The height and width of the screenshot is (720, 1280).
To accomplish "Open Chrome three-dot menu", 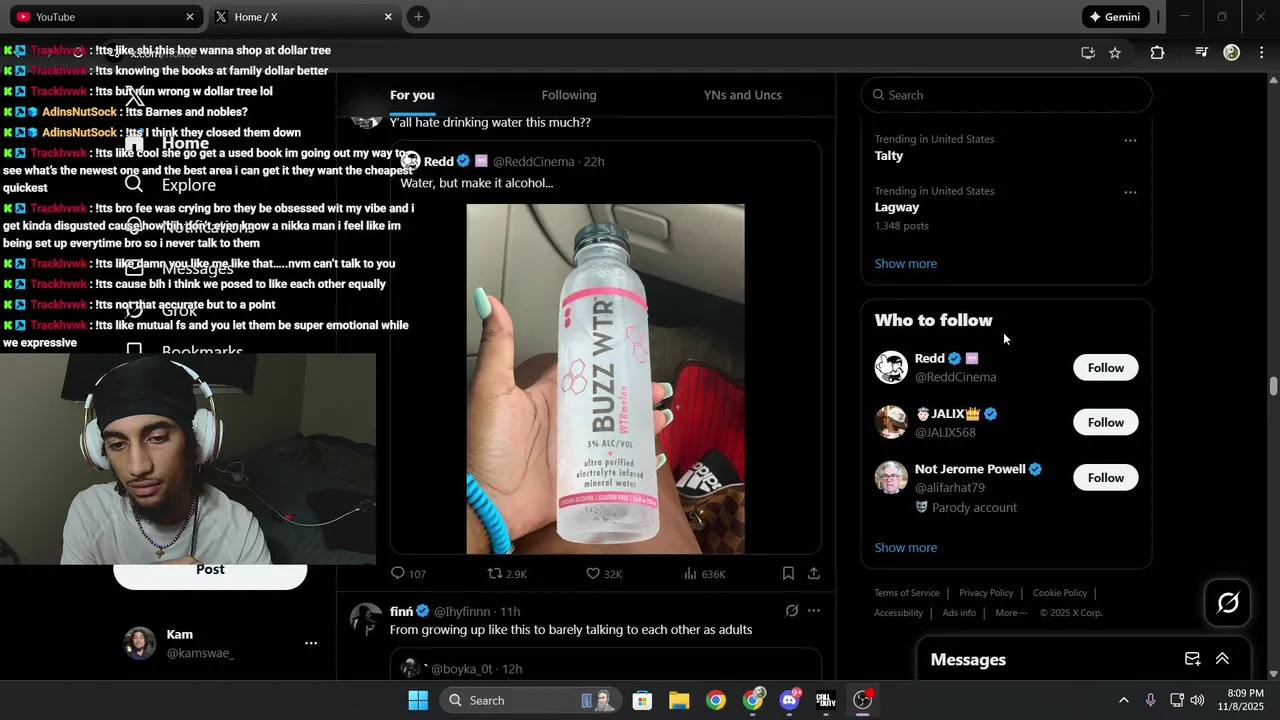I will coord(1260,53).
